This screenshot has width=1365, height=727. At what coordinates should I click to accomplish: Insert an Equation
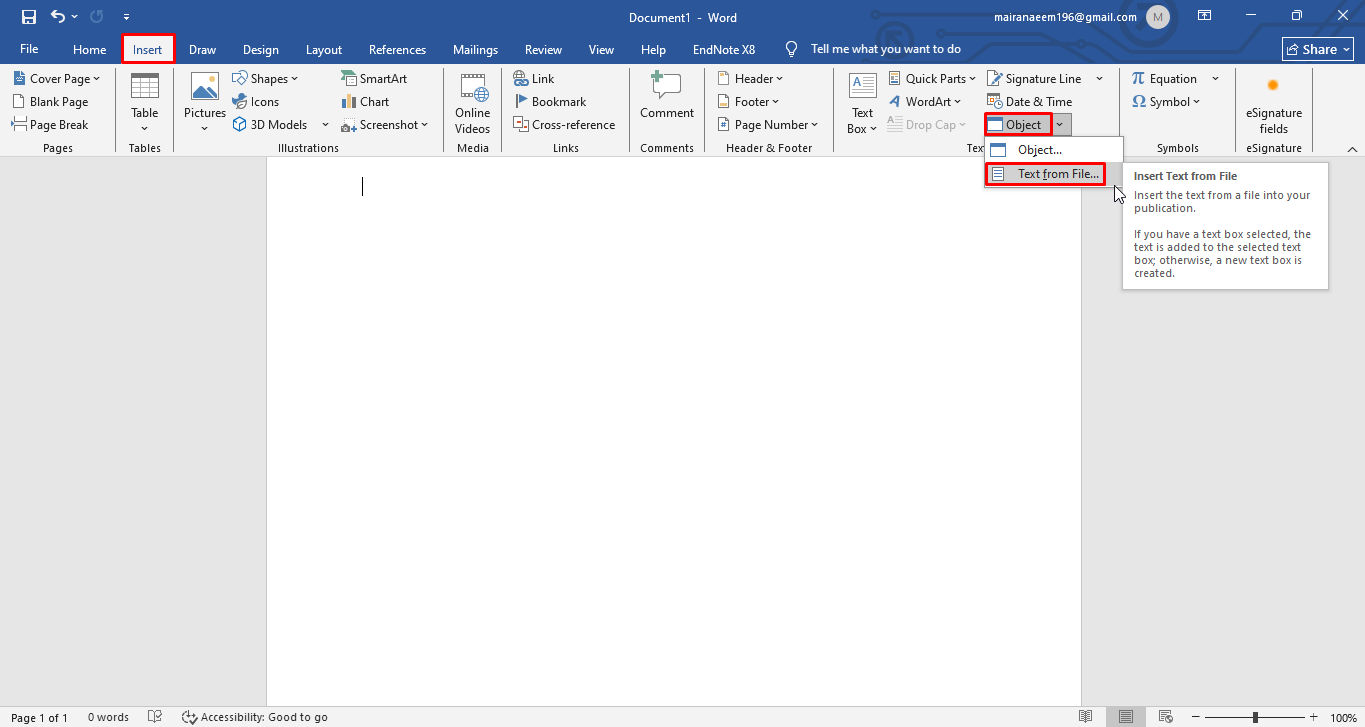(x=1165, y=79)
